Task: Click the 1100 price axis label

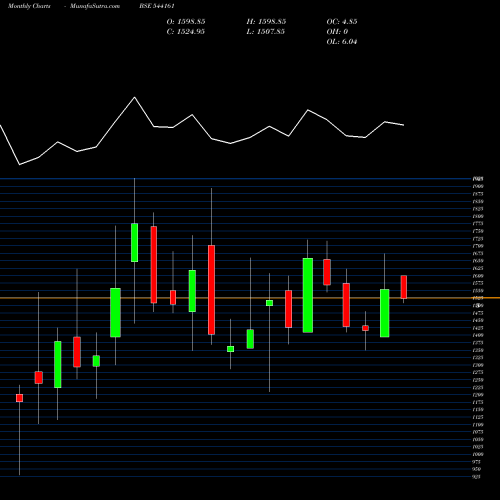Action: pyautogui.click(x=478, y=425)
